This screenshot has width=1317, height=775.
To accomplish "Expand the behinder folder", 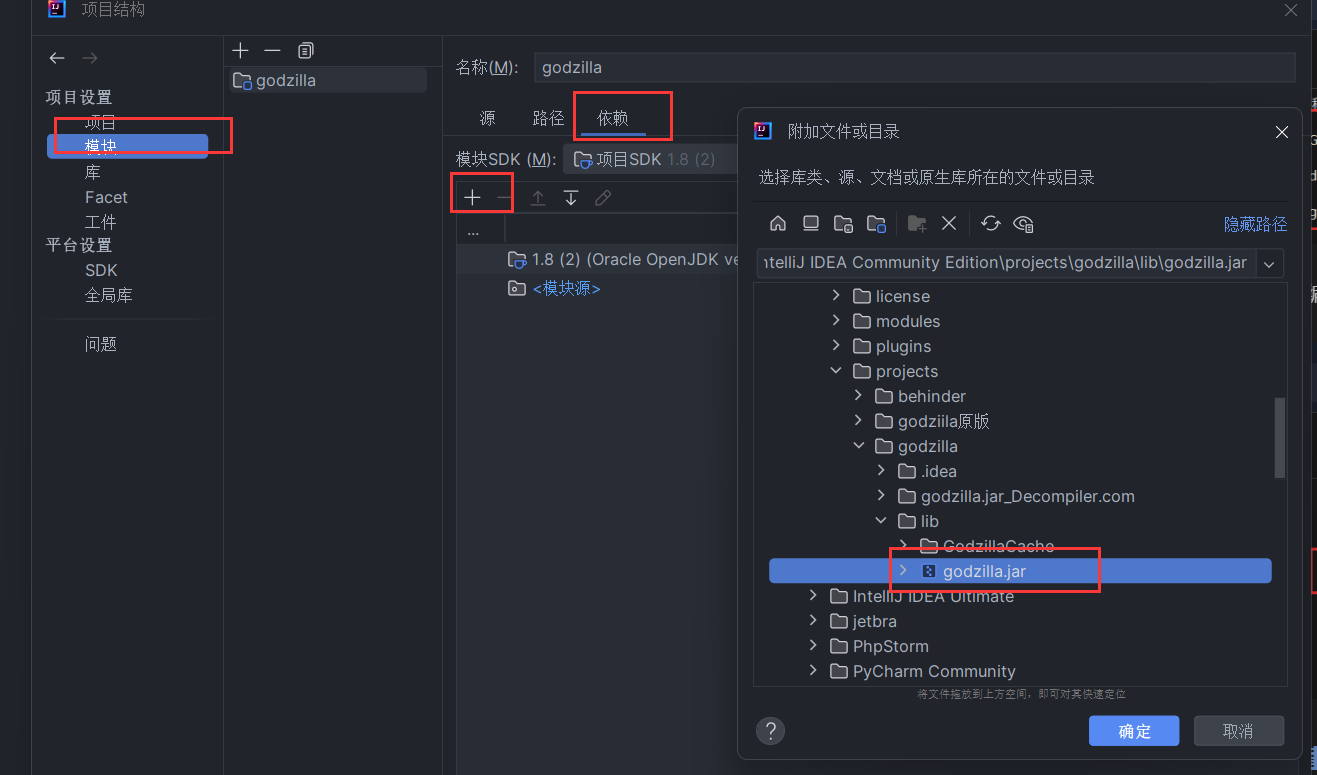I will click(859, 396).
